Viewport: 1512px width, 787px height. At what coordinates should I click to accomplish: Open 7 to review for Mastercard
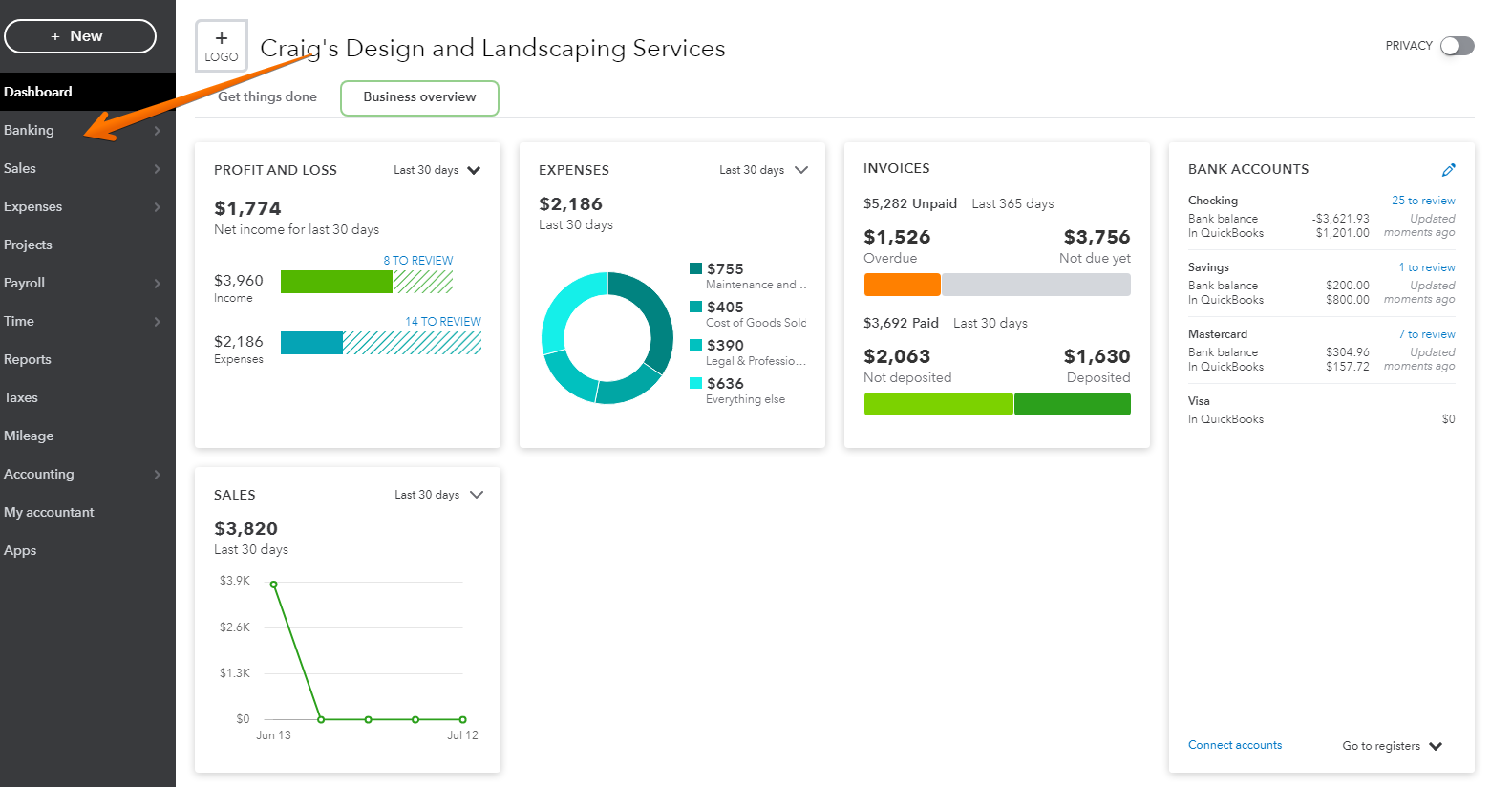point(1427,334)
